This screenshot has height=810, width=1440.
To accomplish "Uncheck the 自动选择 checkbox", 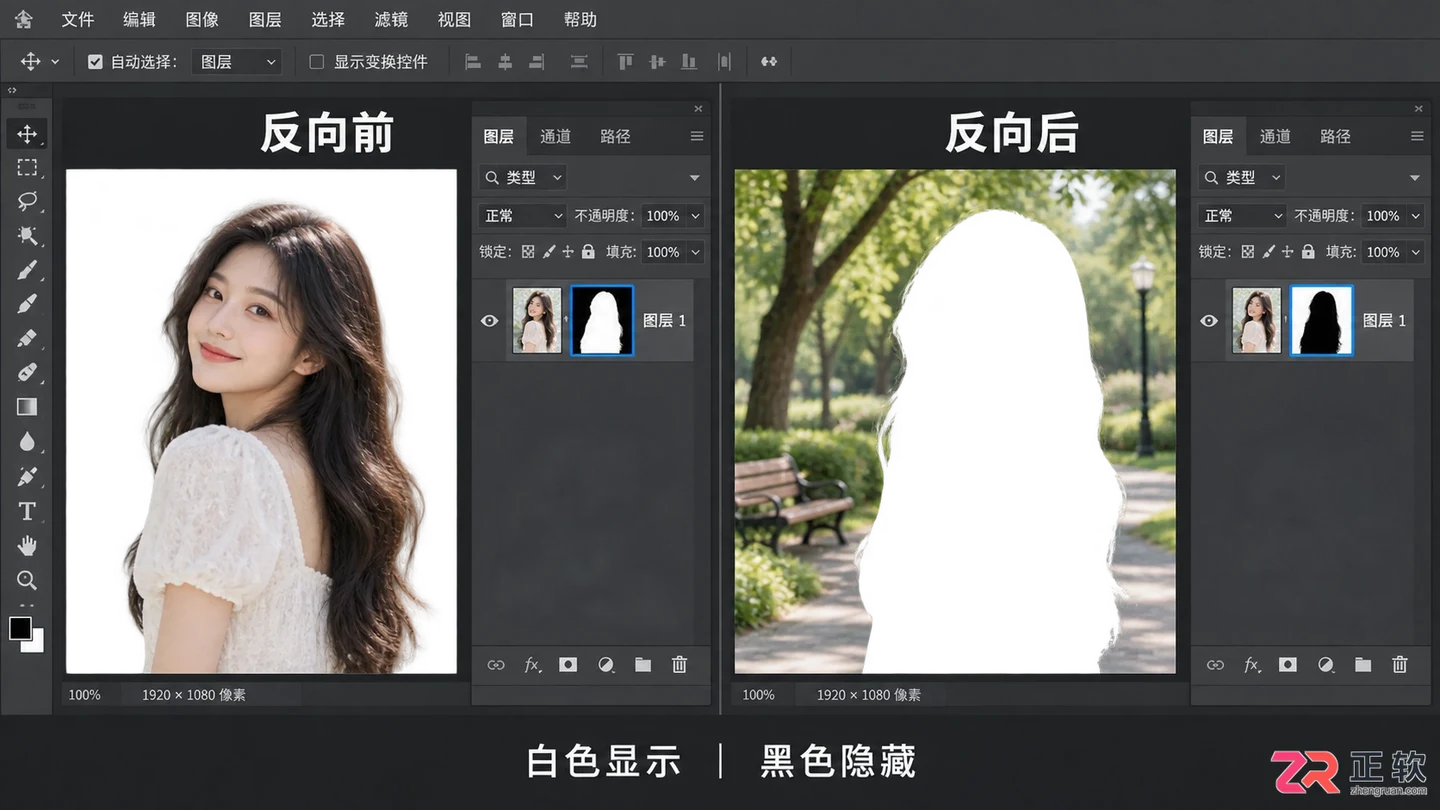I will [x=95, y=62].
